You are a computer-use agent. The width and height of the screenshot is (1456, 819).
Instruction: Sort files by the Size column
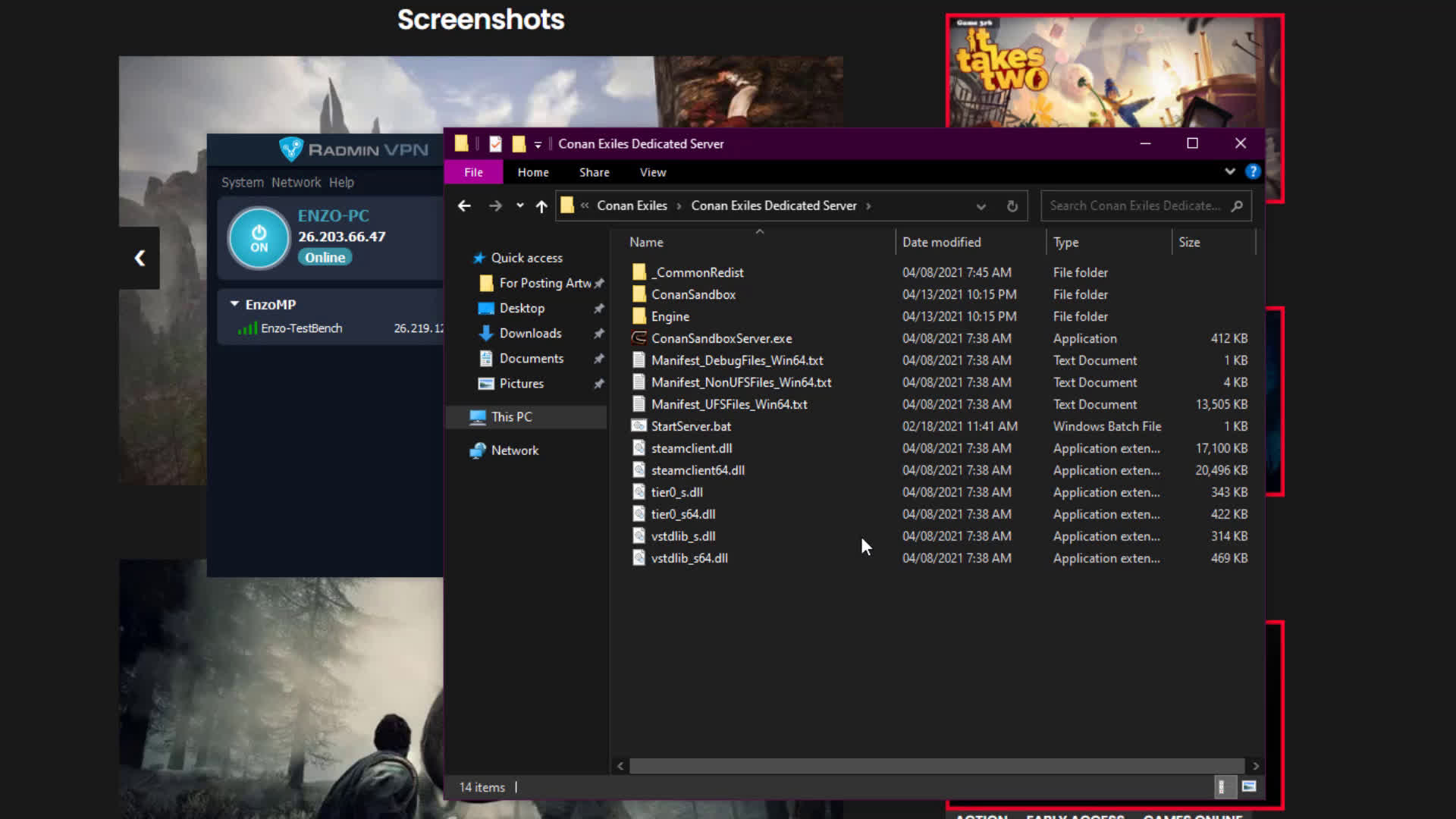pos(1189,242)
